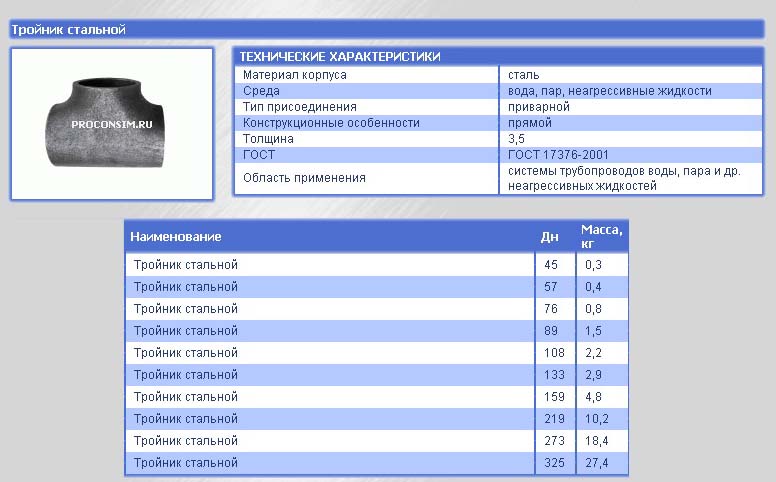Click the 'Среда' label
This screenshot has height=482, width=776.
pyautogui.click(x=261, y=91)
